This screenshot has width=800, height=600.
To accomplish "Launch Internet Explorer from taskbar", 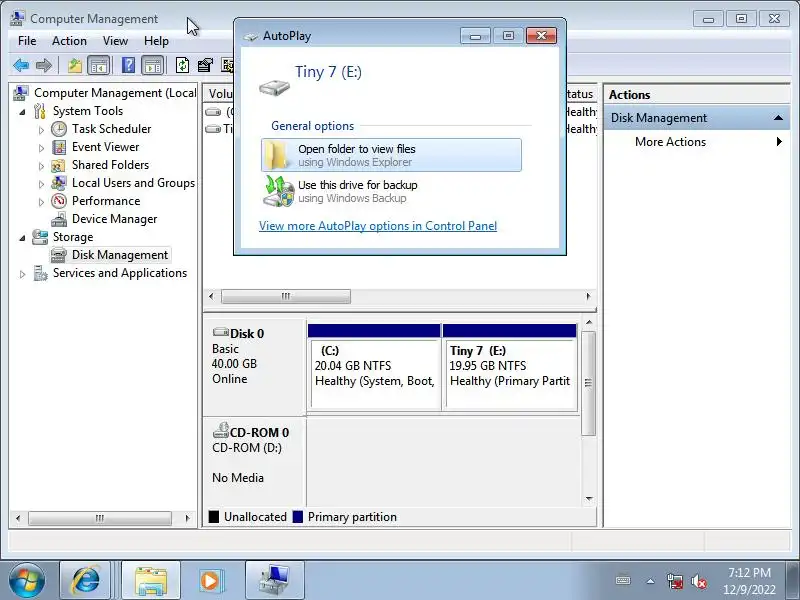I will tap(86, 581).
